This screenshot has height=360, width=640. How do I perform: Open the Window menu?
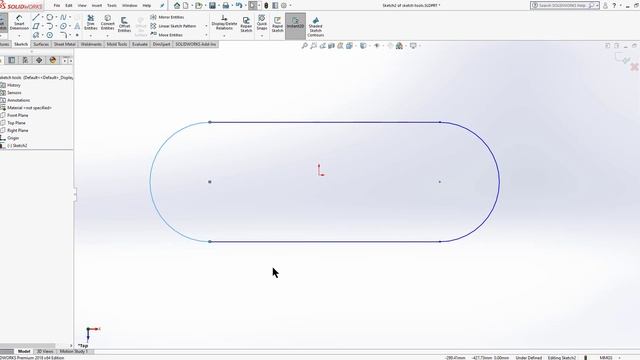[129, 6]
